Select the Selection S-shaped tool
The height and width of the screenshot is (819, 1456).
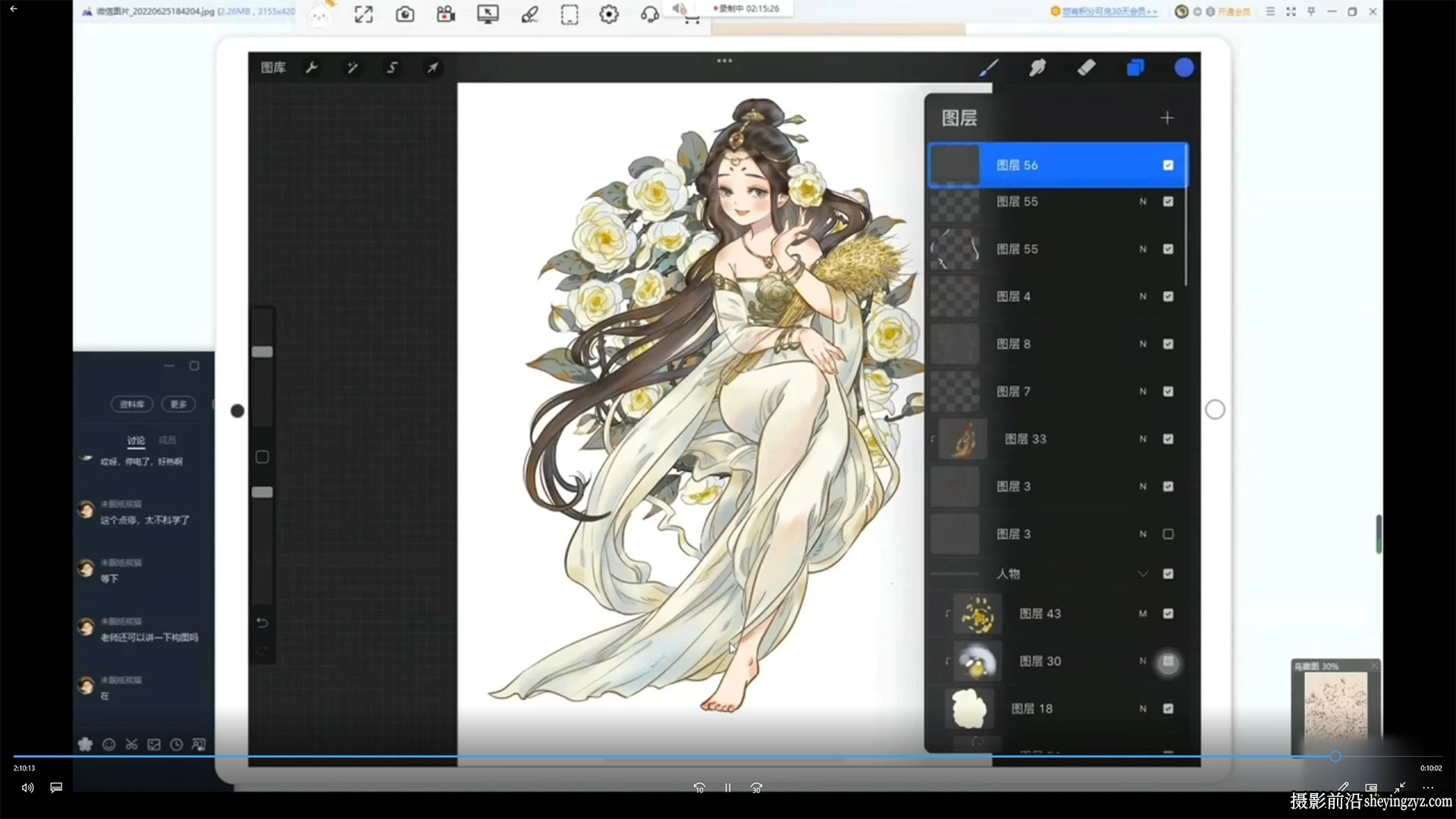392,67
